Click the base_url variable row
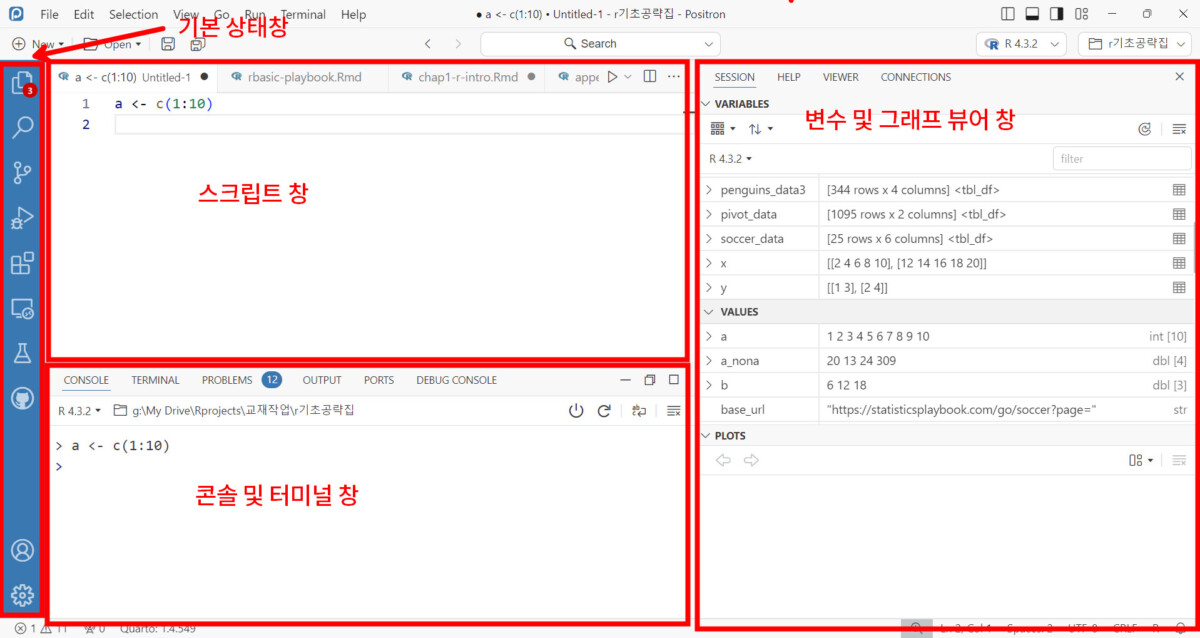 coord(946,410)
